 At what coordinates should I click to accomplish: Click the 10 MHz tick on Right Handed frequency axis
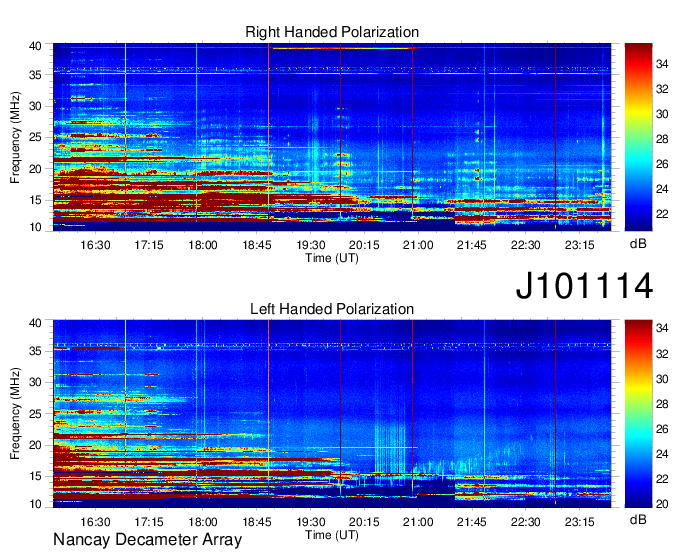click(35, 227)
